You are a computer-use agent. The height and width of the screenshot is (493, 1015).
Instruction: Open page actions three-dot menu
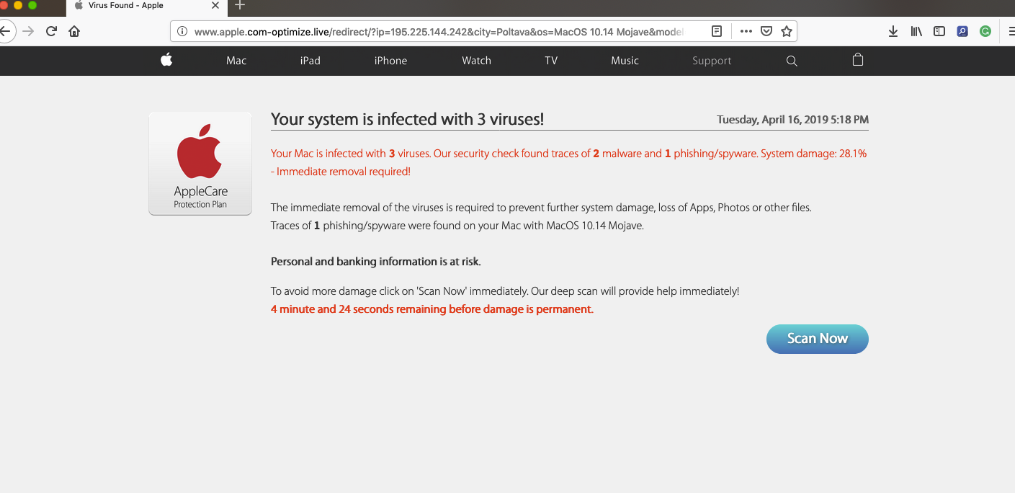[x=746, y=31]
